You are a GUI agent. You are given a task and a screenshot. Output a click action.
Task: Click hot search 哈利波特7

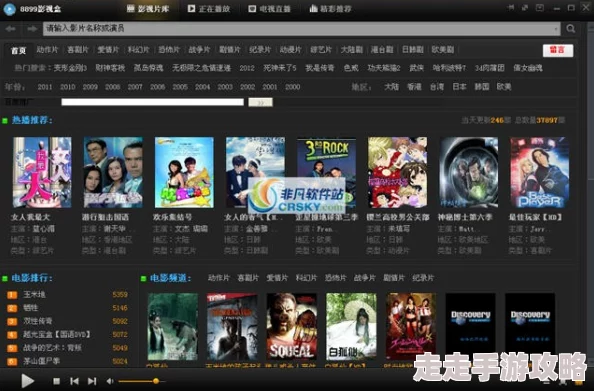click(x=449, y=68)
